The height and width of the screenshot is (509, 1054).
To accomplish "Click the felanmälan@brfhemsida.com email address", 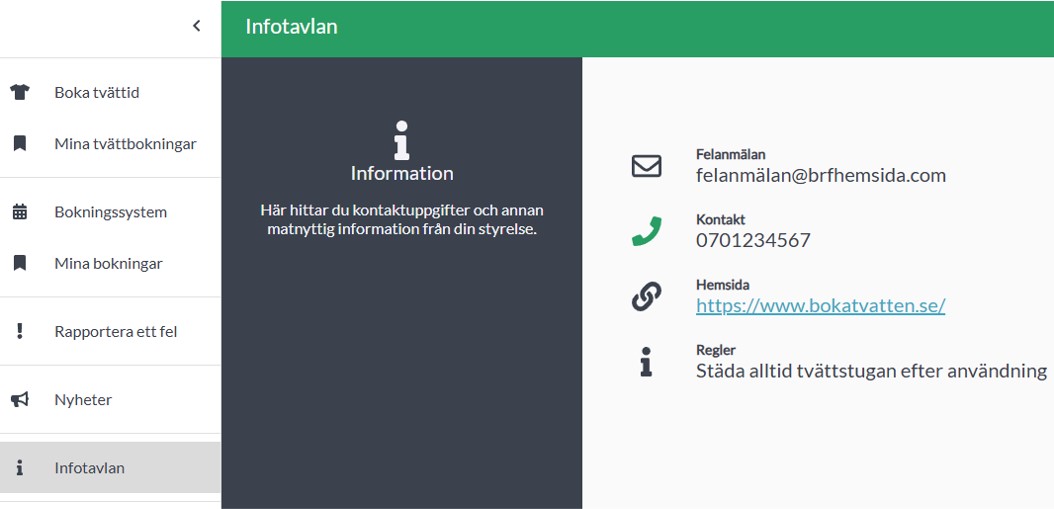I will pos(820,176).
